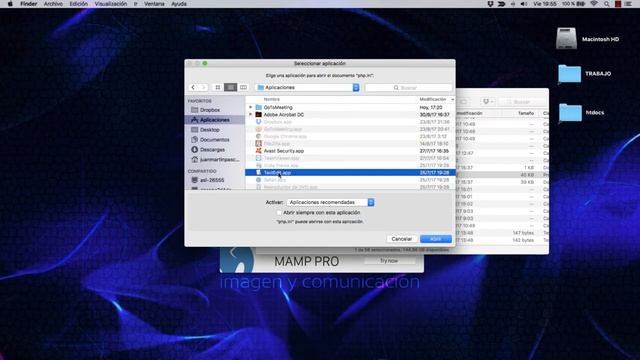Switch dialog to icon view
The width and height of the screenshot is (640, 360).
218,87
